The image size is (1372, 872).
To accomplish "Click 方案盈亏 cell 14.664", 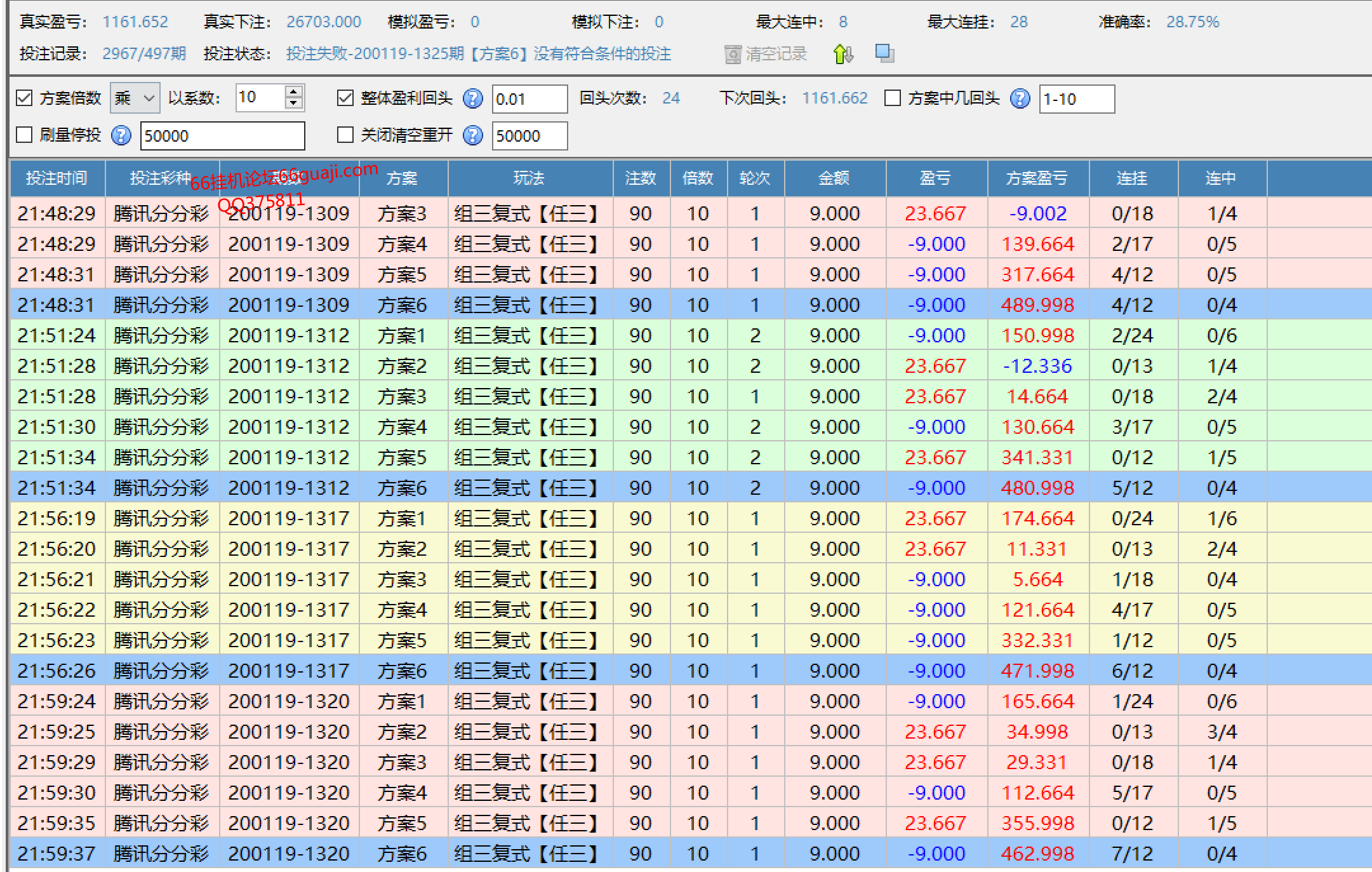I will [x=1038, y=396].
